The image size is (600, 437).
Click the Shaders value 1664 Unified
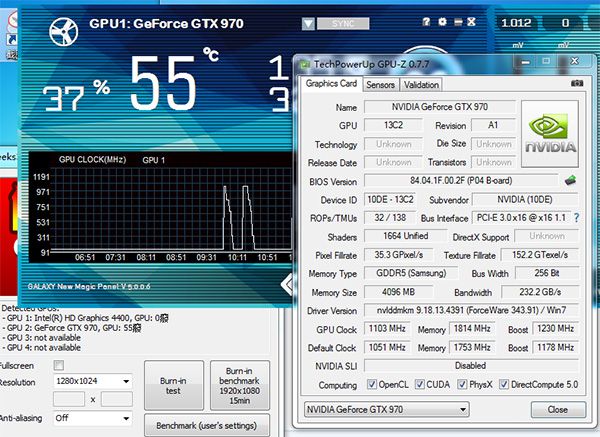click(406, 236)
